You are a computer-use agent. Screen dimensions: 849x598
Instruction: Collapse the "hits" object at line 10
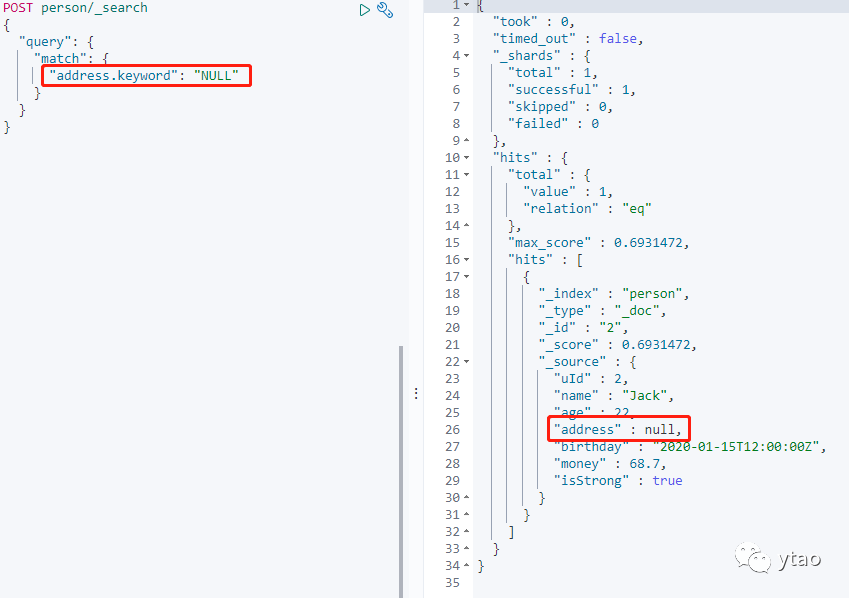click(x=467, y=158)
